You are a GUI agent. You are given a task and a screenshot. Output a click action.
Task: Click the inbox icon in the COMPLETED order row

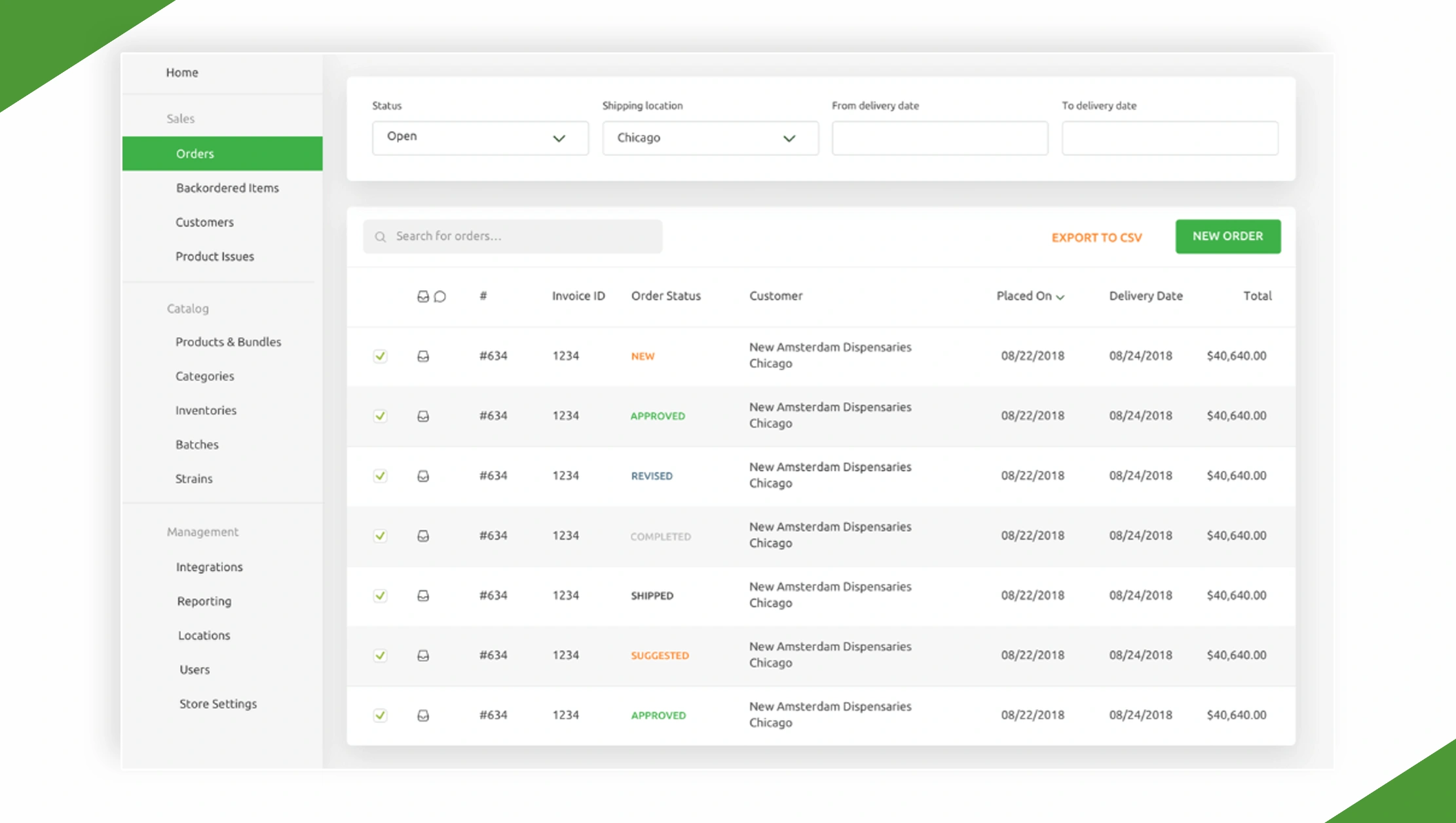tap(423, 536)
